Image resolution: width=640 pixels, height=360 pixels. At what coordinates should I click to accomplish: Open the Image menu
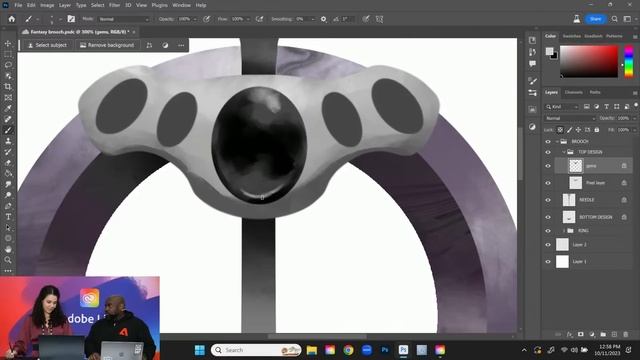click(x=47, y=5)
